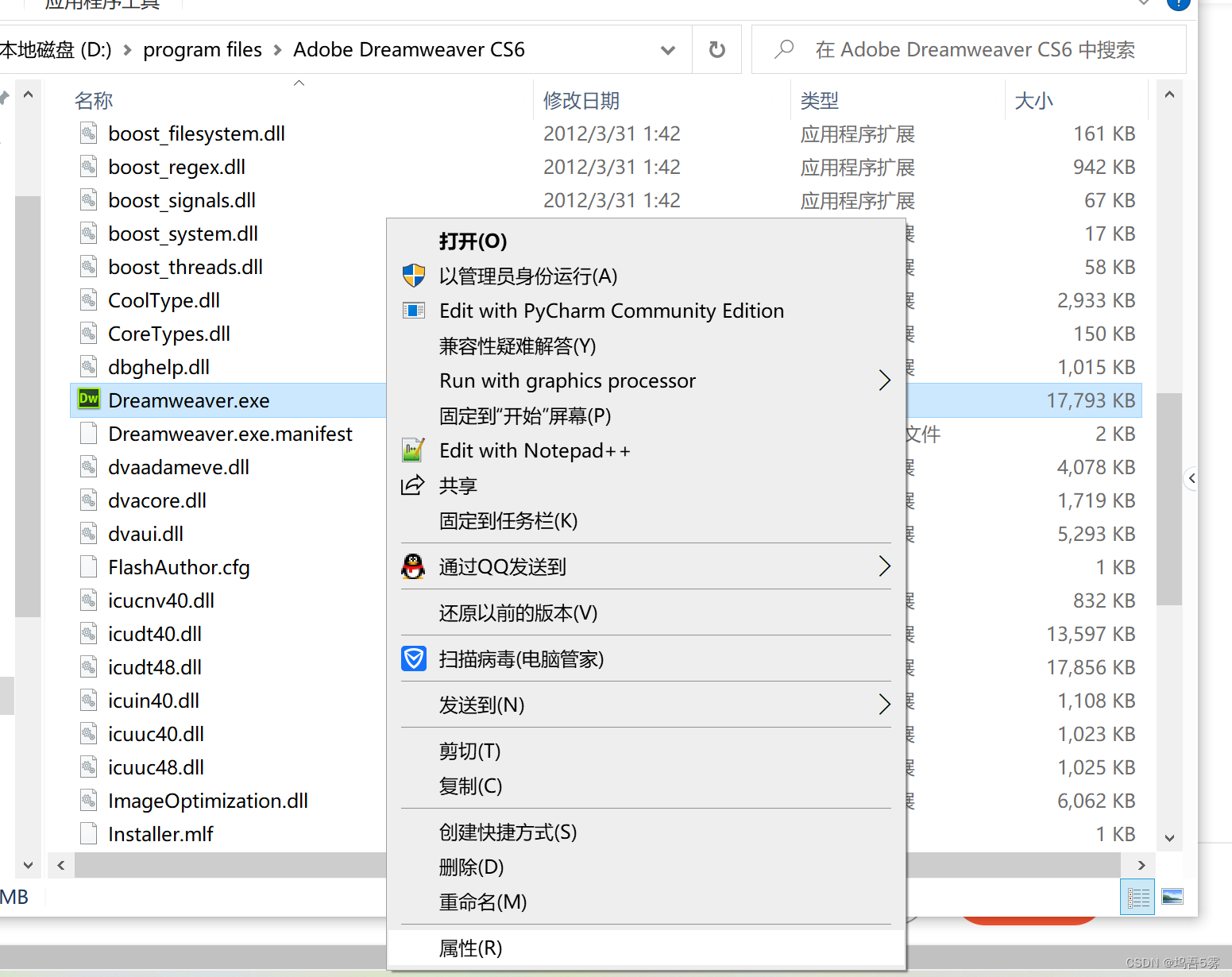Select 重命名(M) from the context menu
1232x977 pixels.
tap(482, 902)
